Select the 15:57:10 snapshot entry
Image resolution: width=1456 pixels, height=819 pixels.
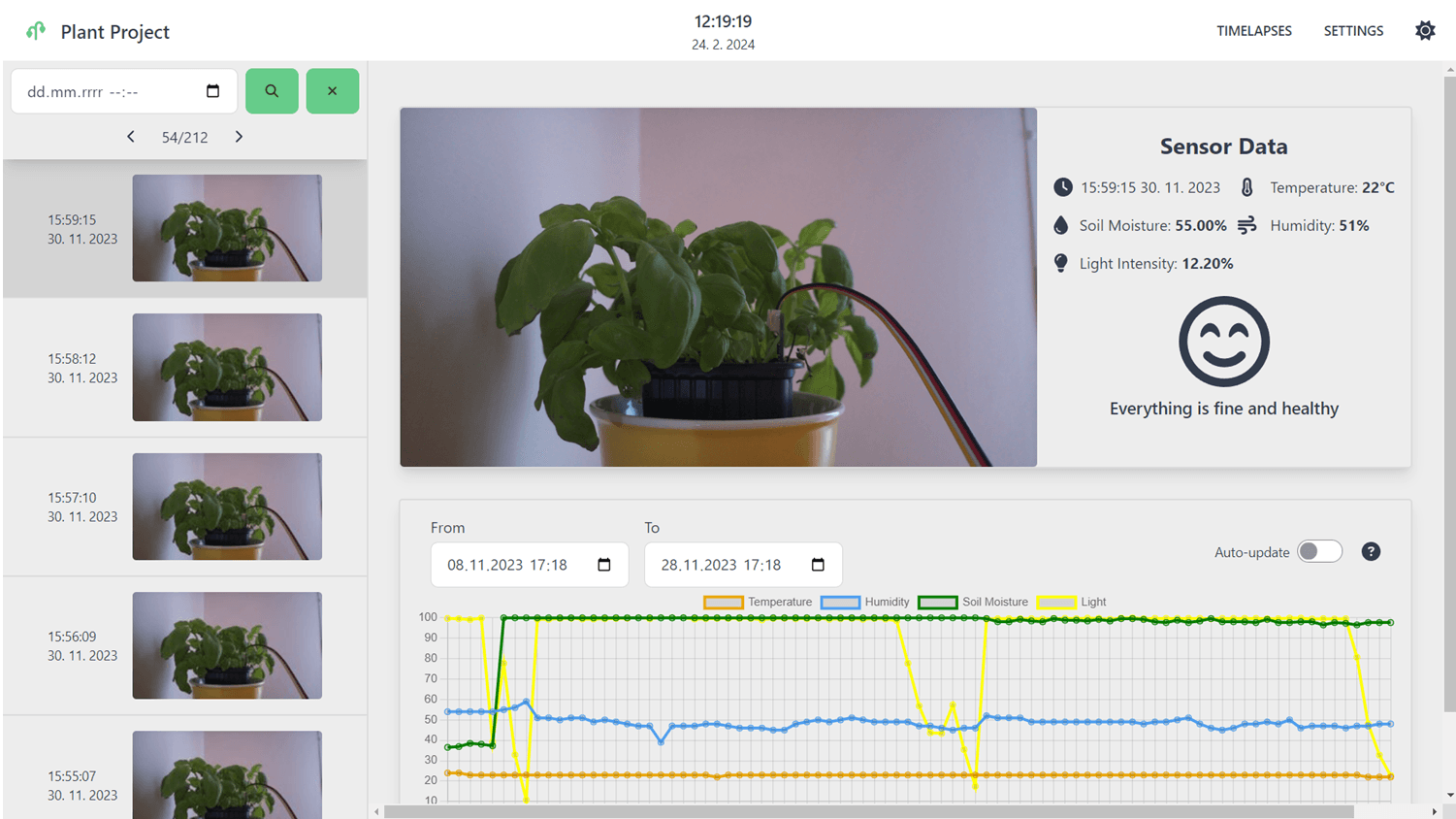(184, 507)
